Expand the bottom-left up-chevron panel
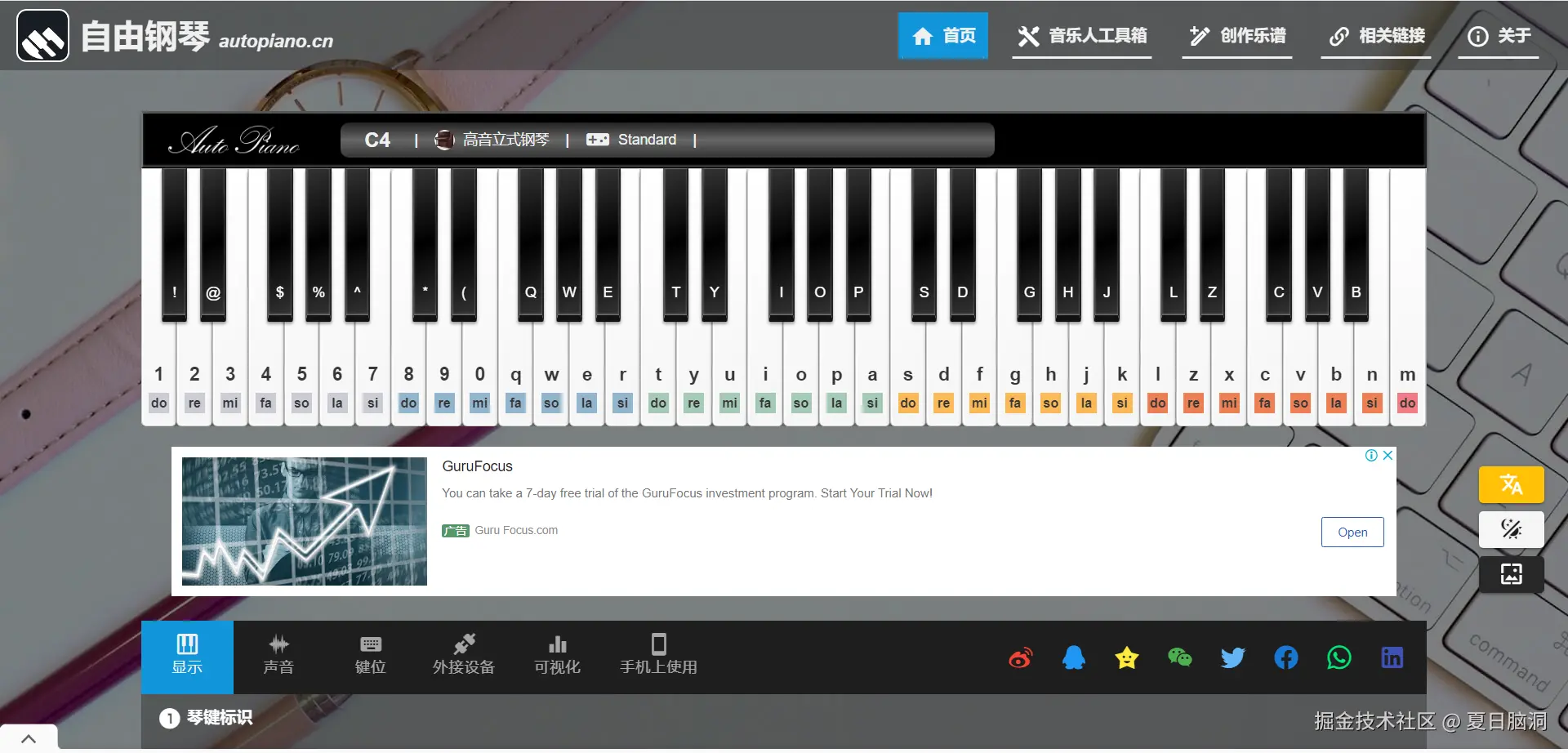This screenshot has height=753, width=1568. [29, 738]
